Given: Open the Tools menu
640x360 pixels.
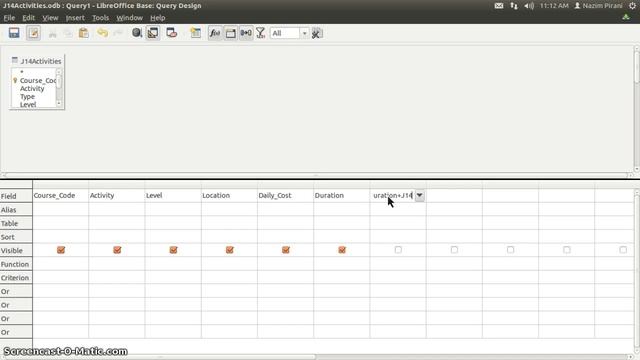Looking at the screenshot, I should (100, 18).
